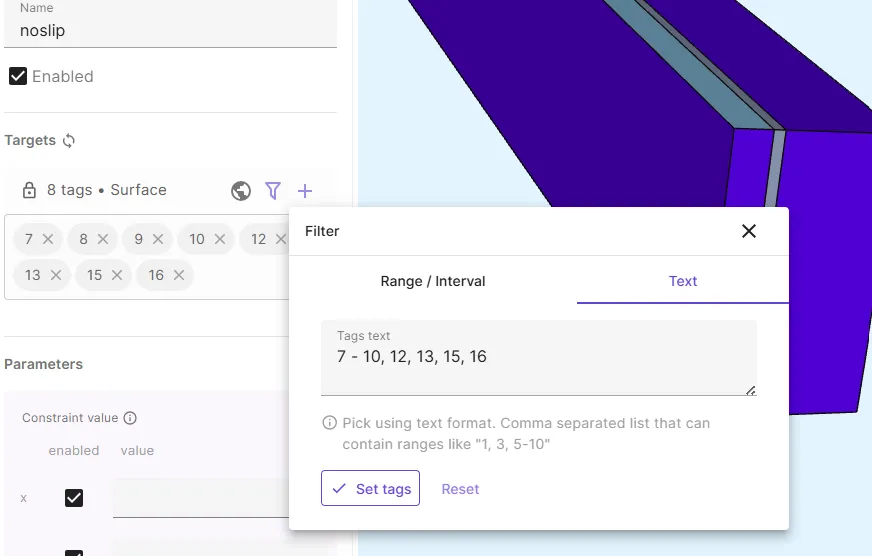Screen dimensions: 872x556
Task: Select the Text tab
Action: click(x=683, y=281)
